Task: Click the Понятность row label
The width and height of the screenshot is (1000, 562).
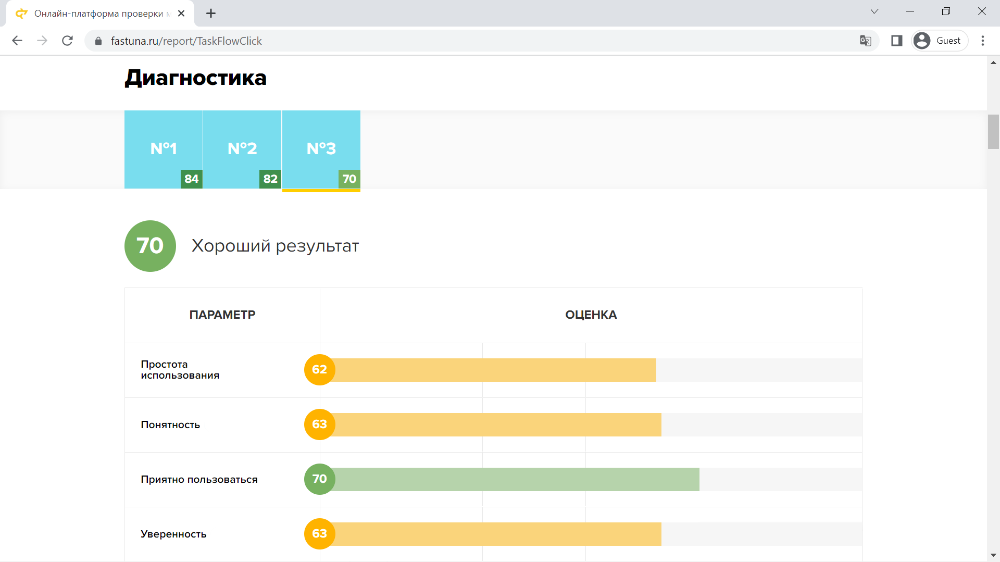Action: [170, 425]
